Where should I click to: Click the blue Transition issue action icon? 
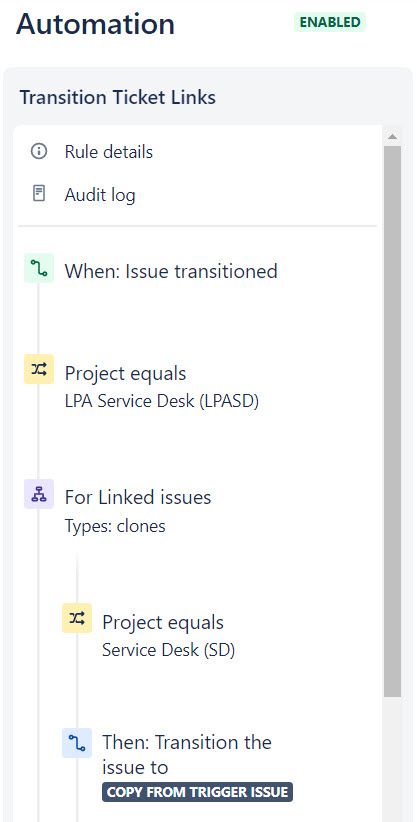(x=77, y=743)
